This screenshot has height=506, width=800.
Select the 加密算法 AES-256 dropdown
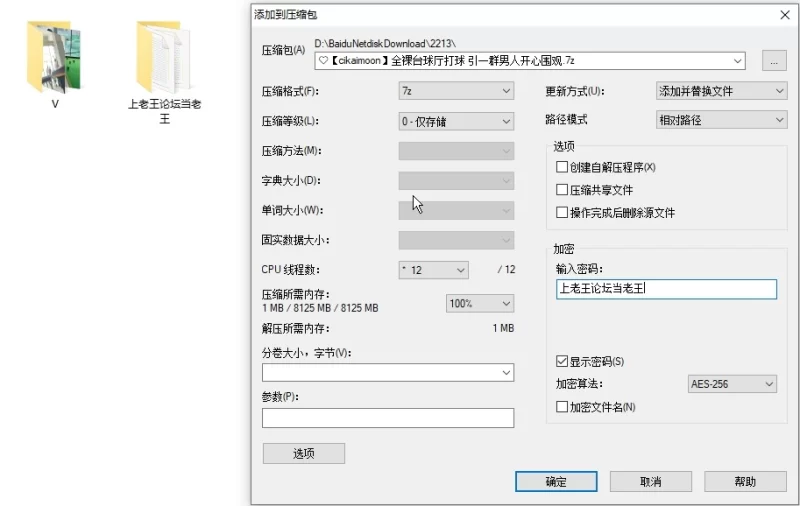click(x=733, y=384)
